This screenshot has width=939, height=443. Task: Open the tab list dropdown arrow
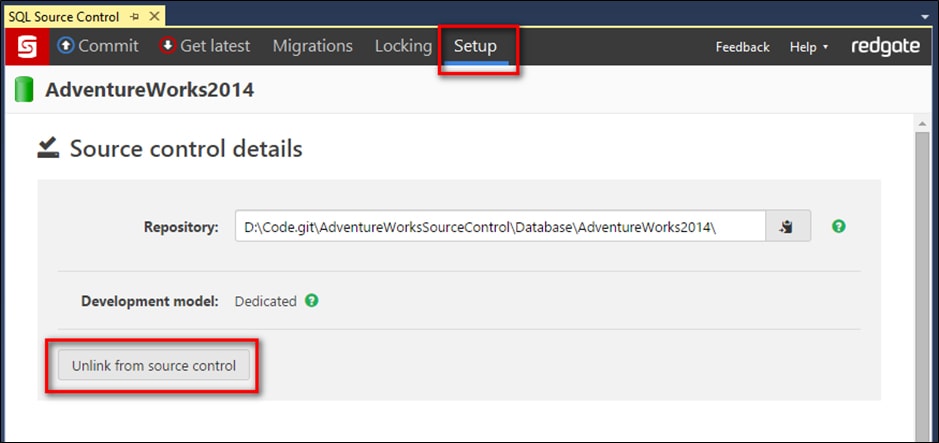pos(925,17)
